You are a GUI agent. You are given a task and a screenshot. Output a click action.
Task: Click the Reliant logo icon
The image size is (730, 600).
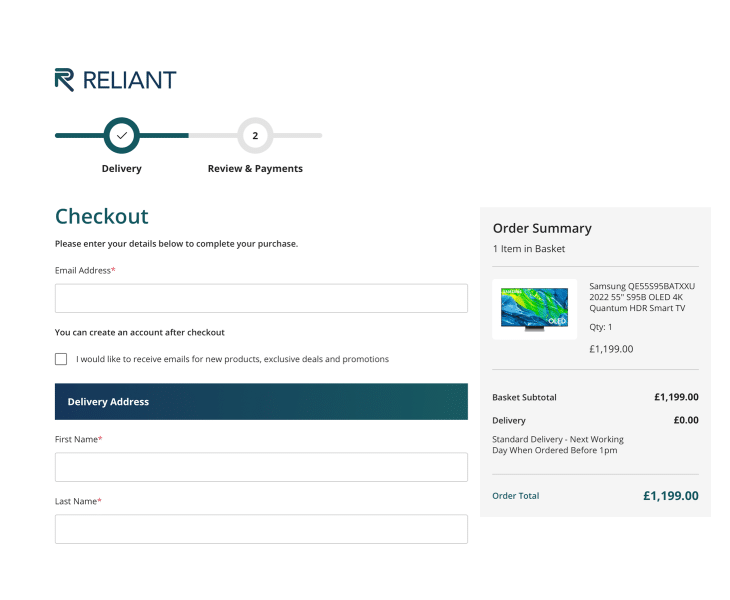tap(64, 80)
